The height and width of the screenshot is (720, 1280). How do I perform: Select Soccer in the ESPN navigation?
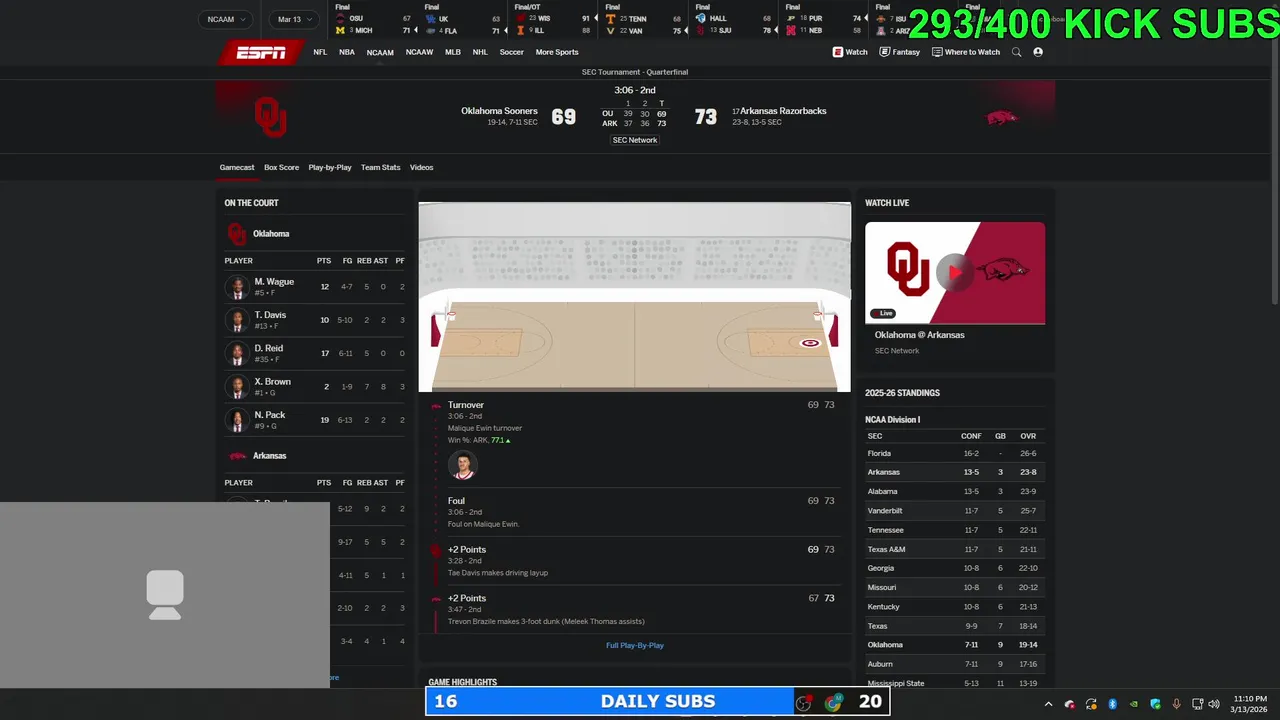(x=511, y=52)
